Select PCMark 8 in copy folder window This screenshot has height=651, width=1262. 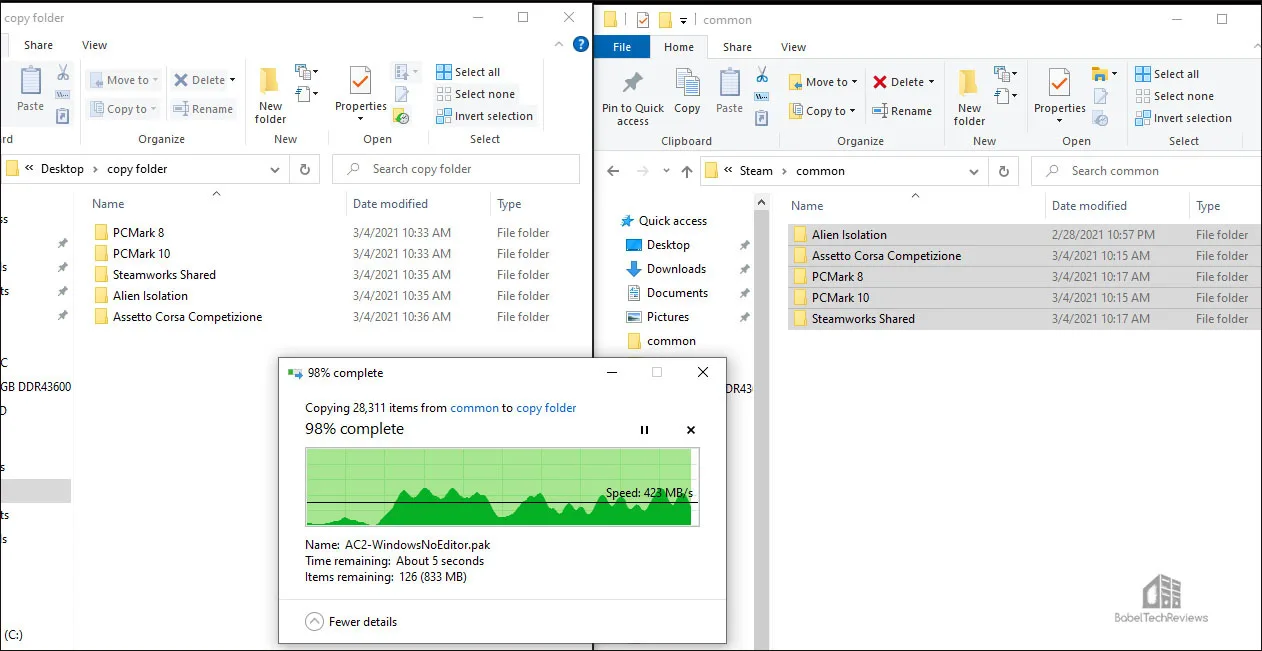tap(138, 233)
